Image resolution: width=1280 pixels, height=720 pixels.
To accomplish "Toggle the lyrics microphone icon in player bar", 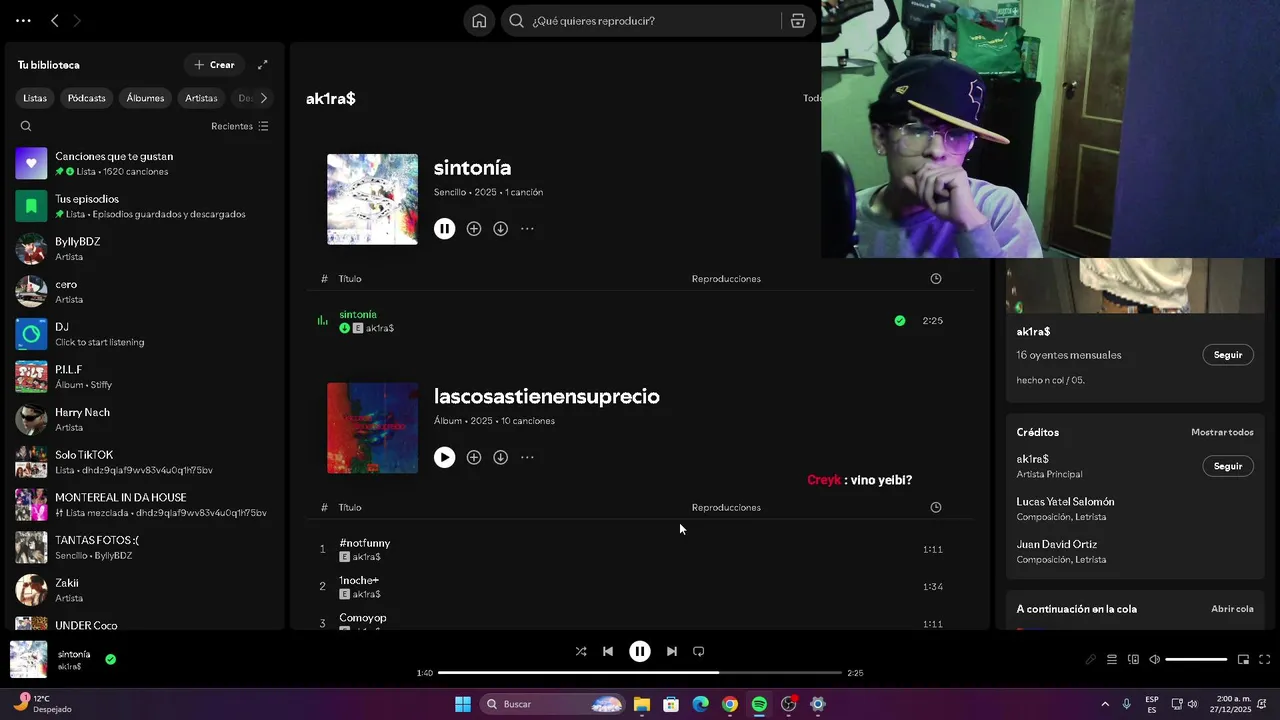I will pos(1091,660).
